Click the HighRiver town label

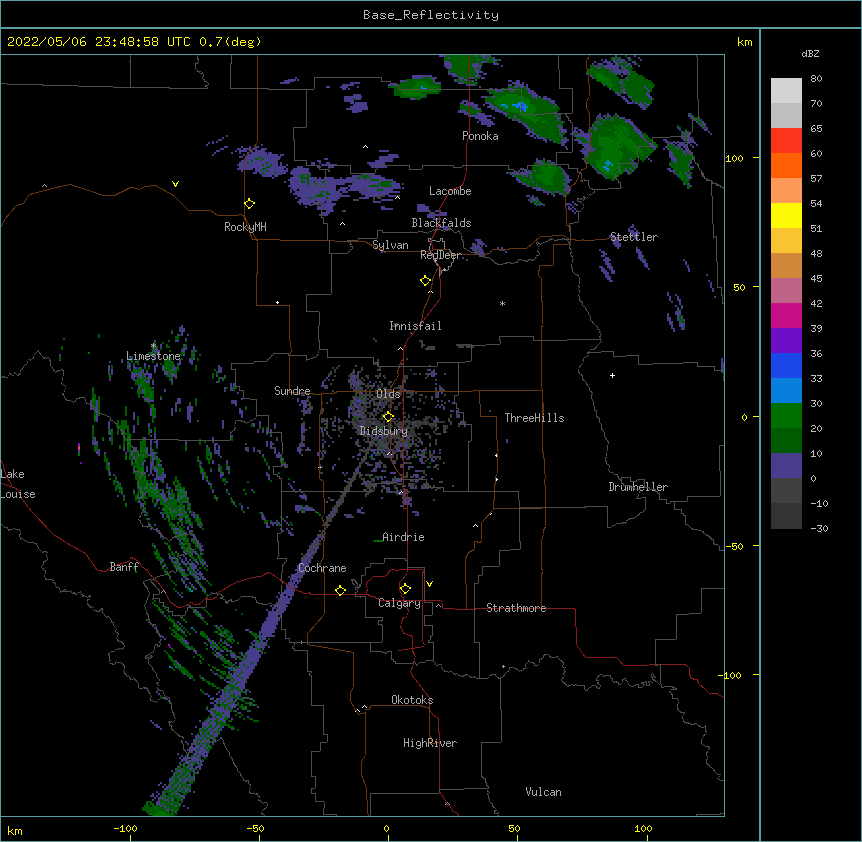click(x=430, y=743)
